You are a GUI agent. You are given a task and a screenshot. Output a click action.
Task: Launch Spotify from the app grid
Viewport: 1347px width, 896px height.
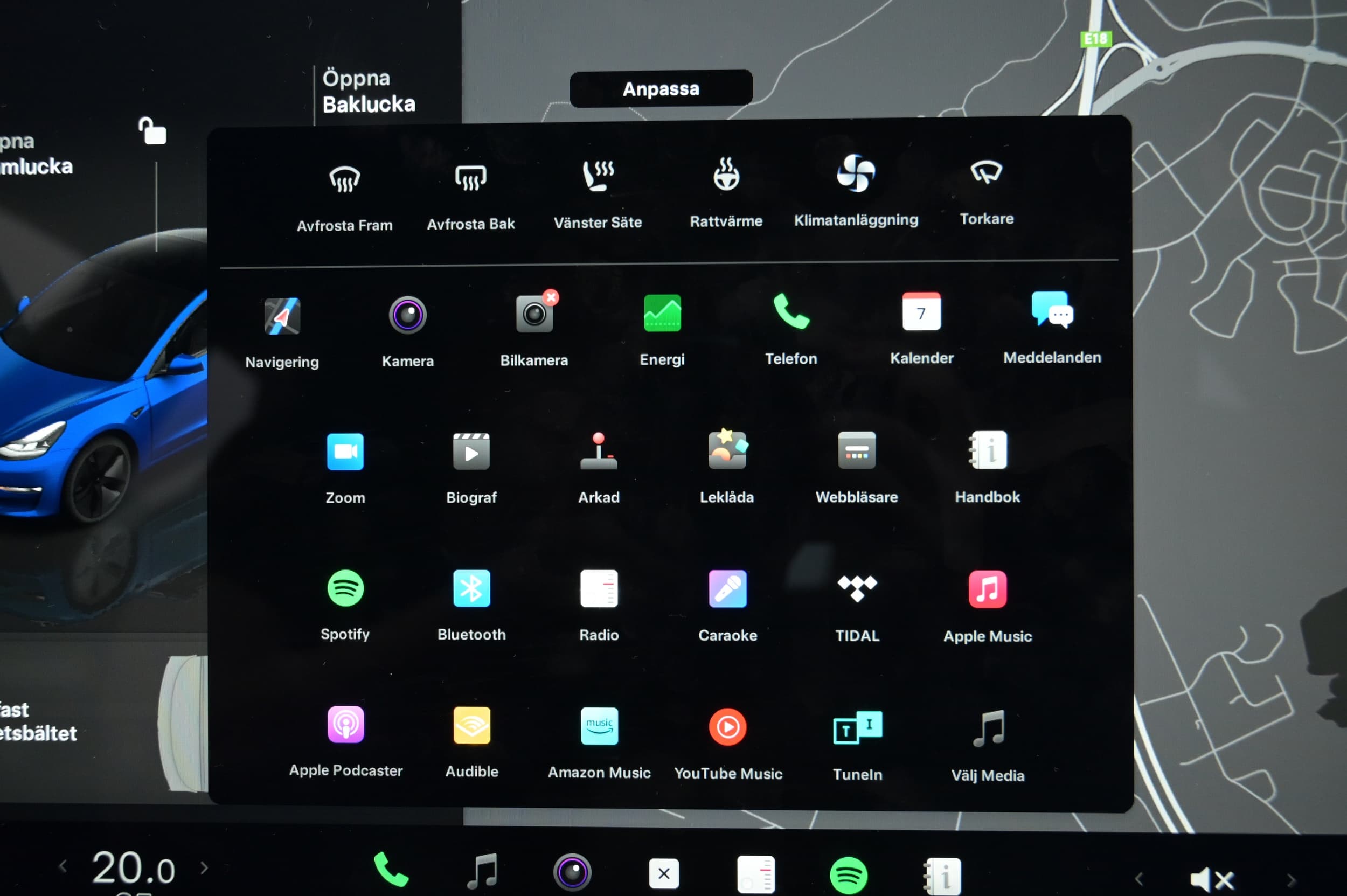point(345,606)
